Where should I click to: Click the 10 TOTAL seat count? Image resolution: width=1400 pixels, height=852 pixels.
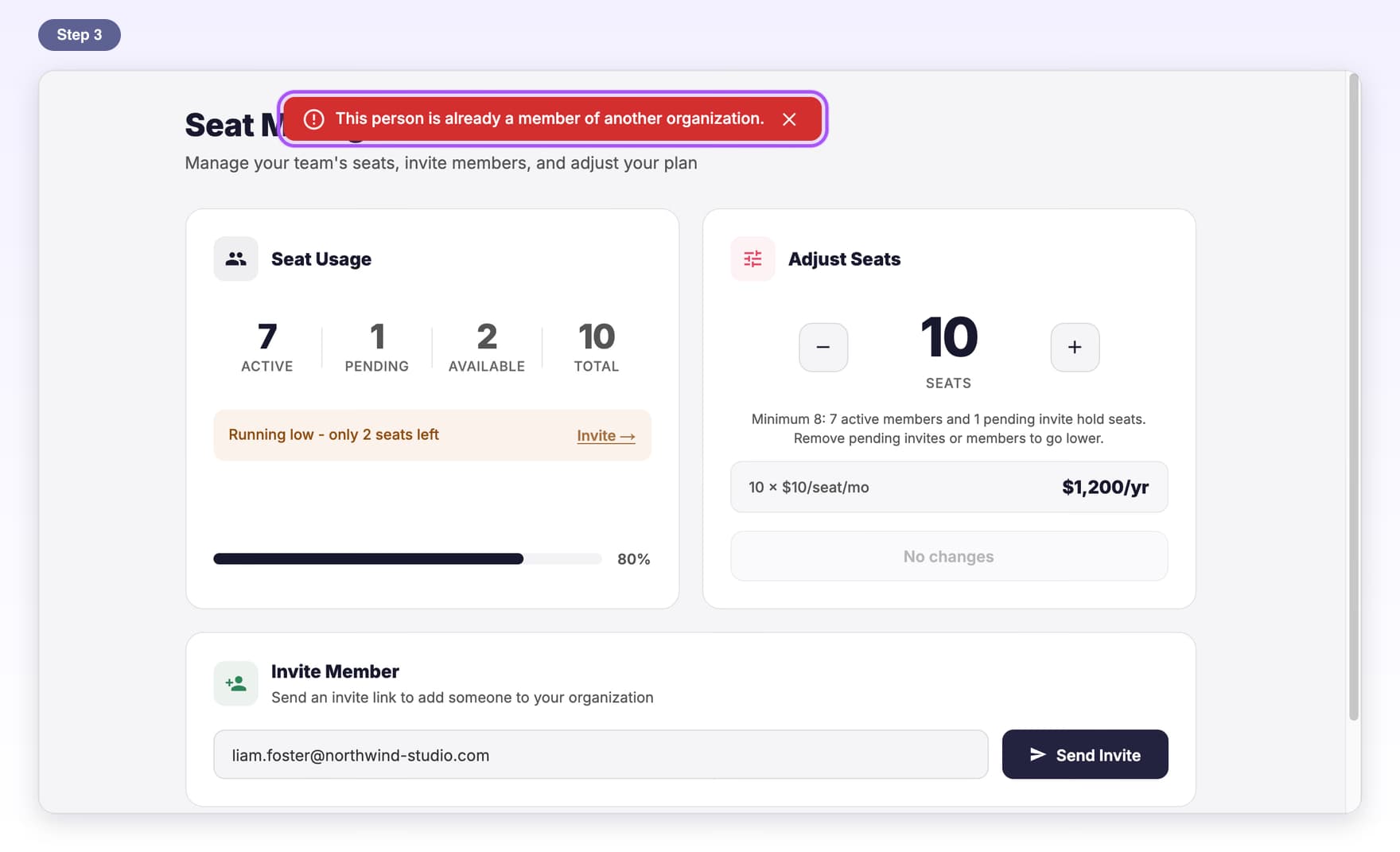(597, 347)
